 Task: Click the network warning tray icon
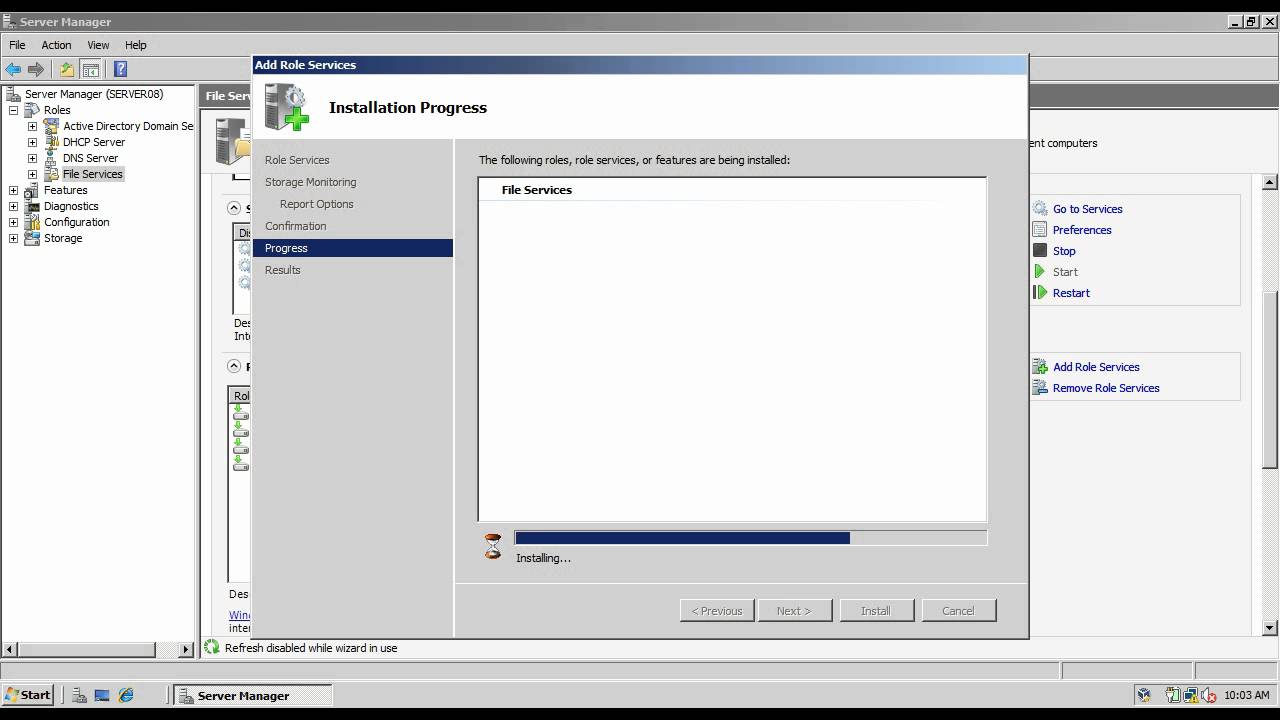(x=1190, y=695)
